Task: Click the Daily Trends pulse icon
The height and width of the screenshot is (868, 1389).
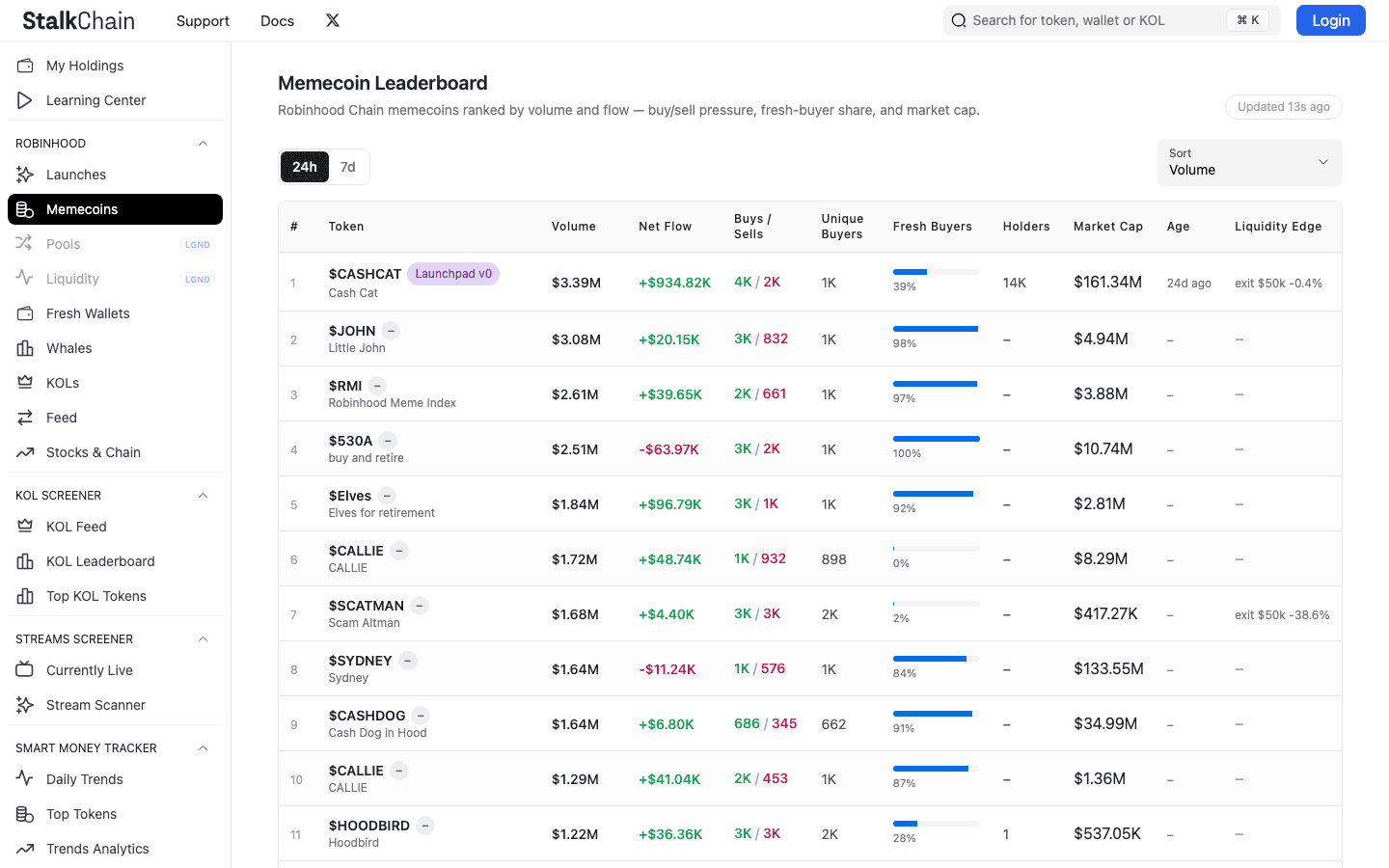Action: pos(25,779)
